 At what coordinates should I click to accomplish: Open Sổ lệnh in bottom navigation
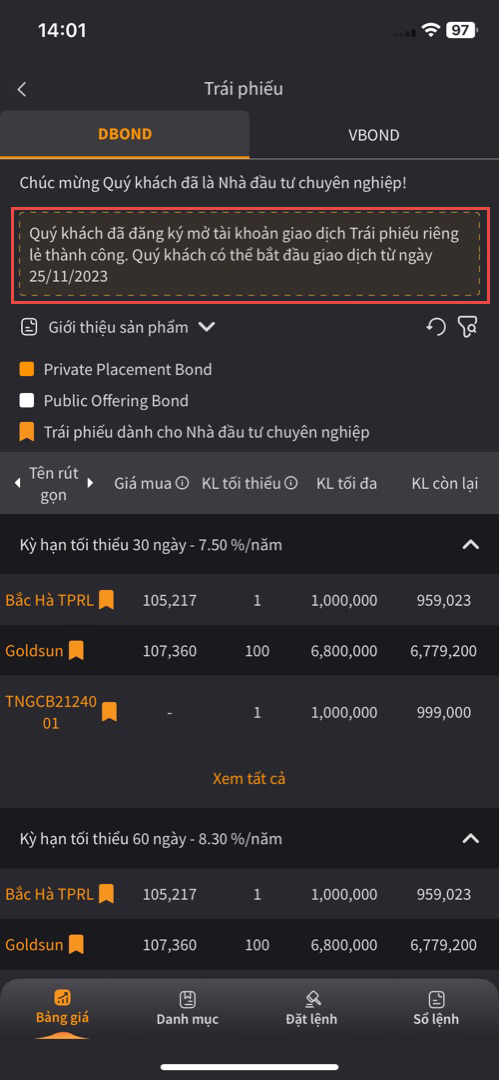(x=436, y=1008)
